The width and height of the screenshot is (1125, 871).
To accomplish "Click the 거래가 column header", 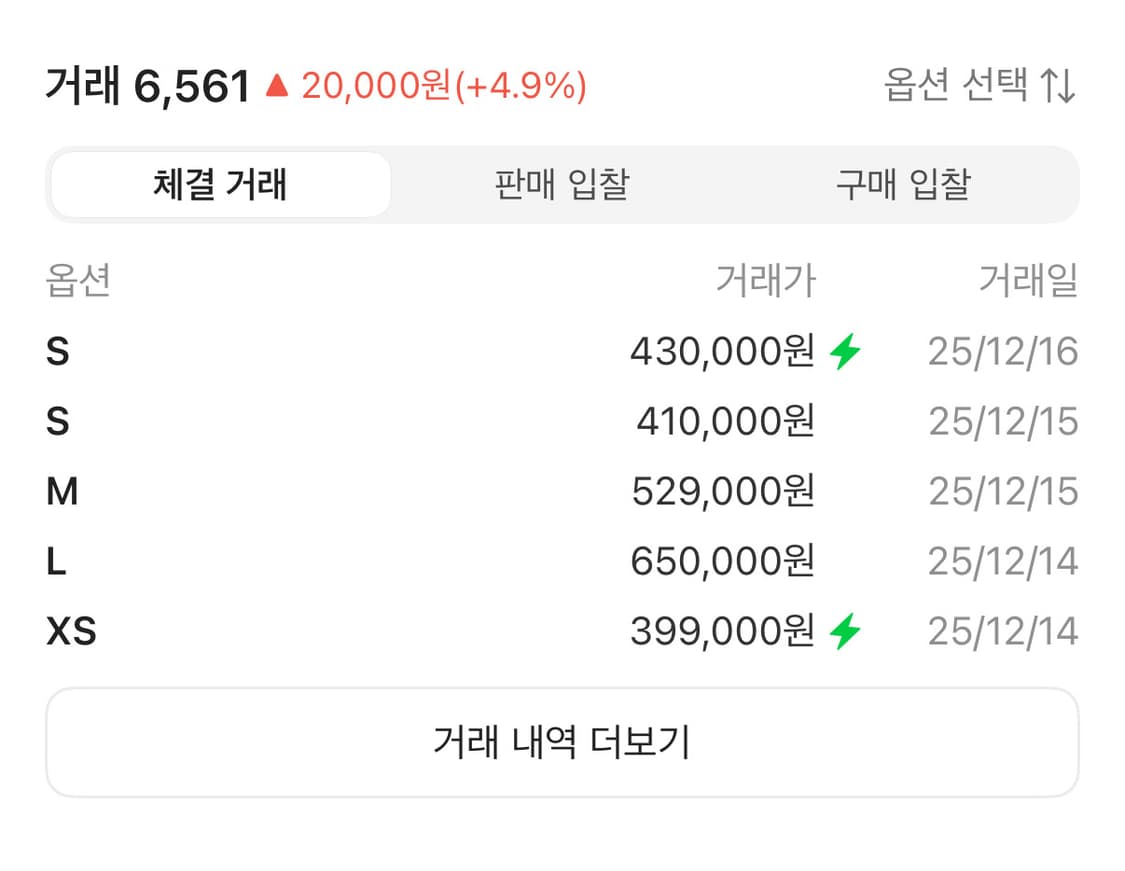I will pyautogui.click(x=766, y=281).
